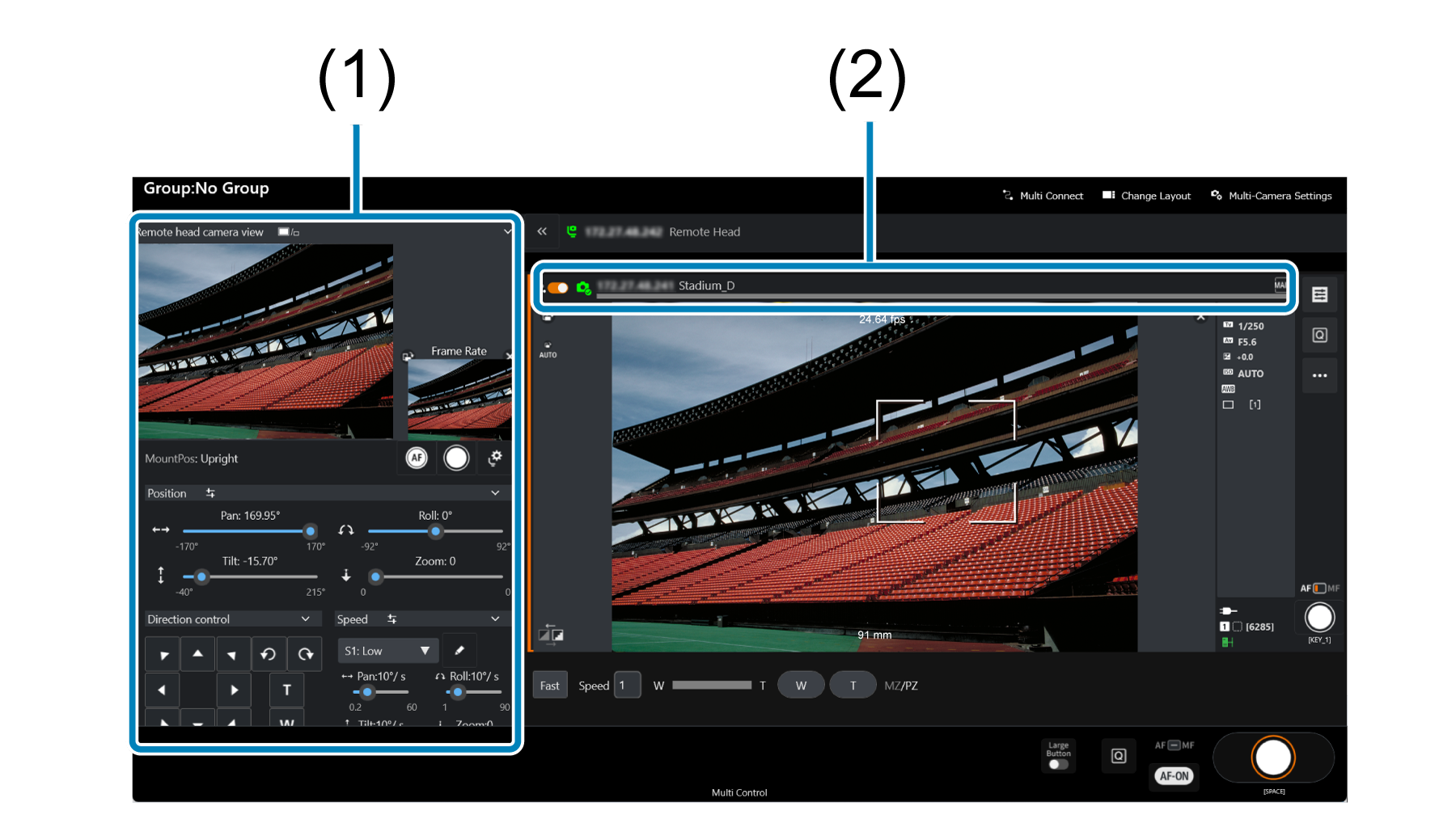Click the remote head shutter release button

pos(456,458)
